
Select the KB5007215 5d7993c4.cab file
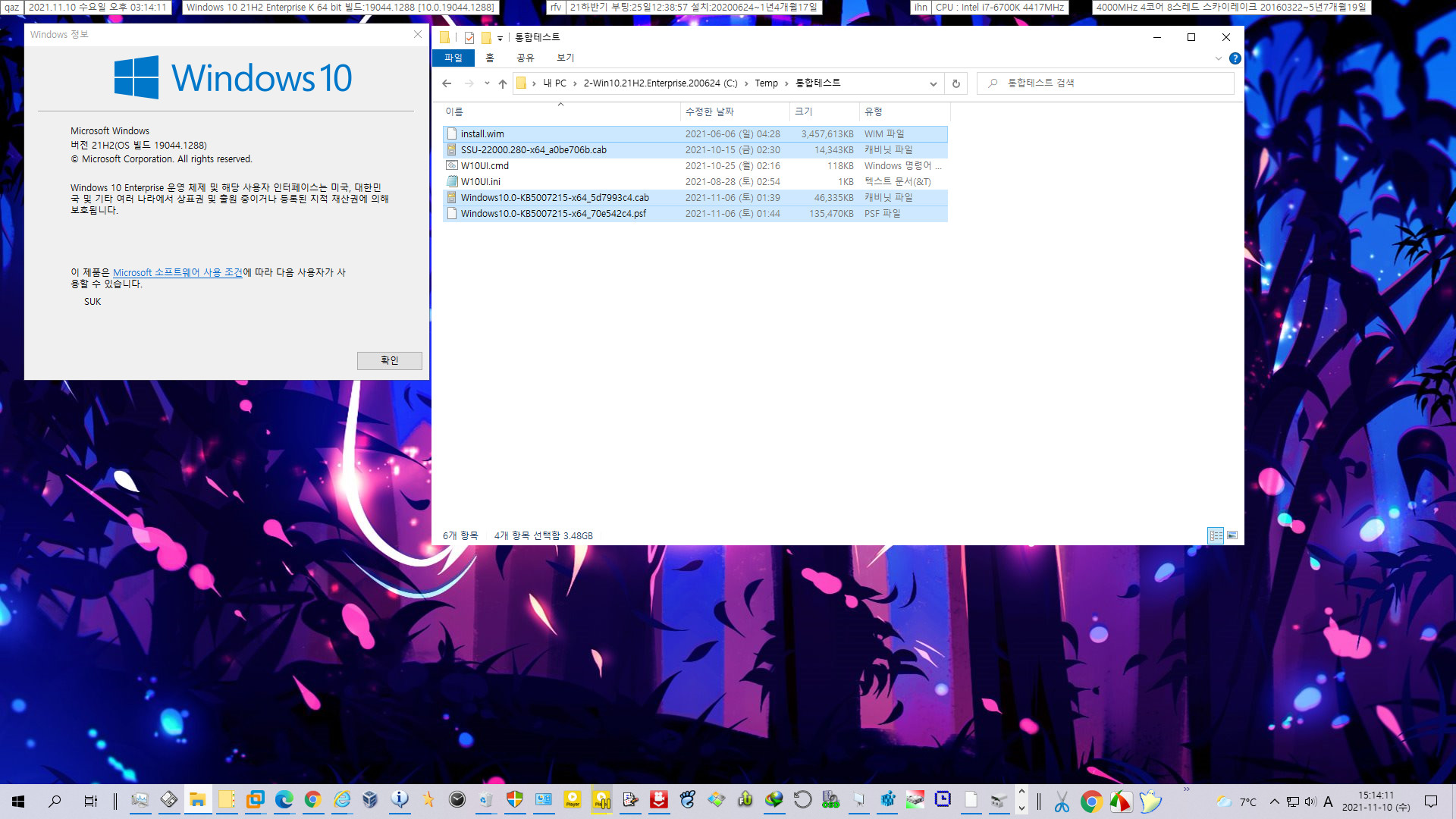695,198
